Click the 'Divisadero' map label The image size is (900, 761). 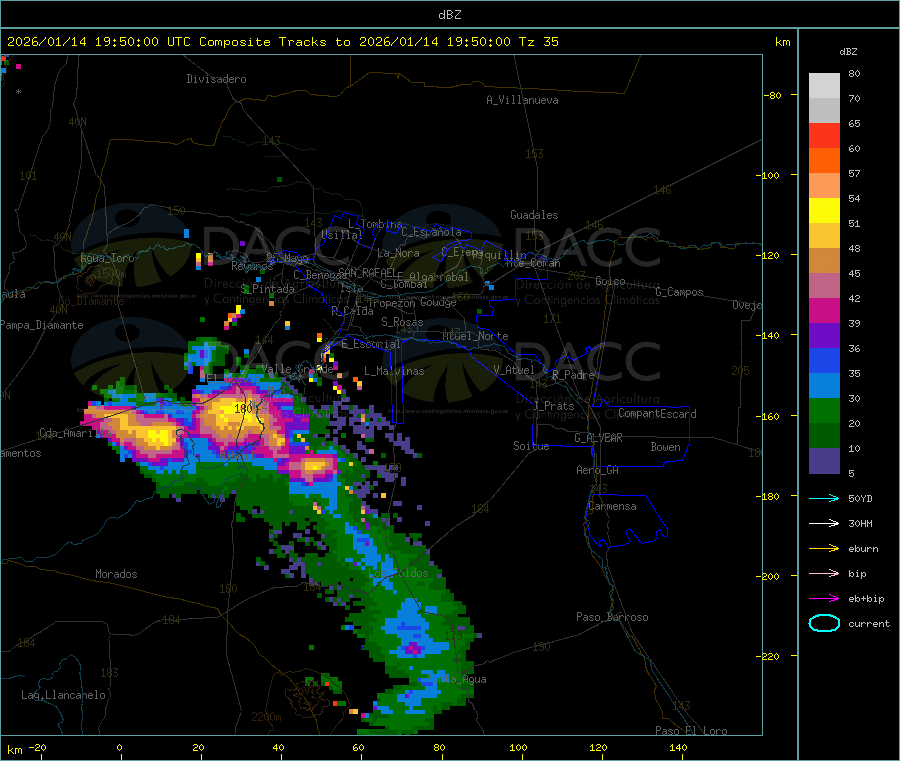point(216,79)
